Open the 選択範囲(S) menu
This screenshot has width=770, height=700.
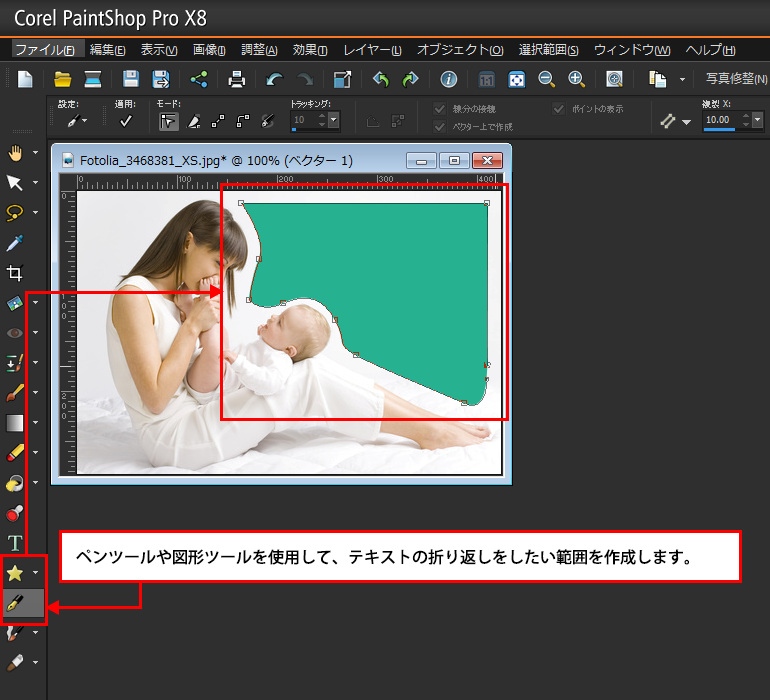point(549,50)
